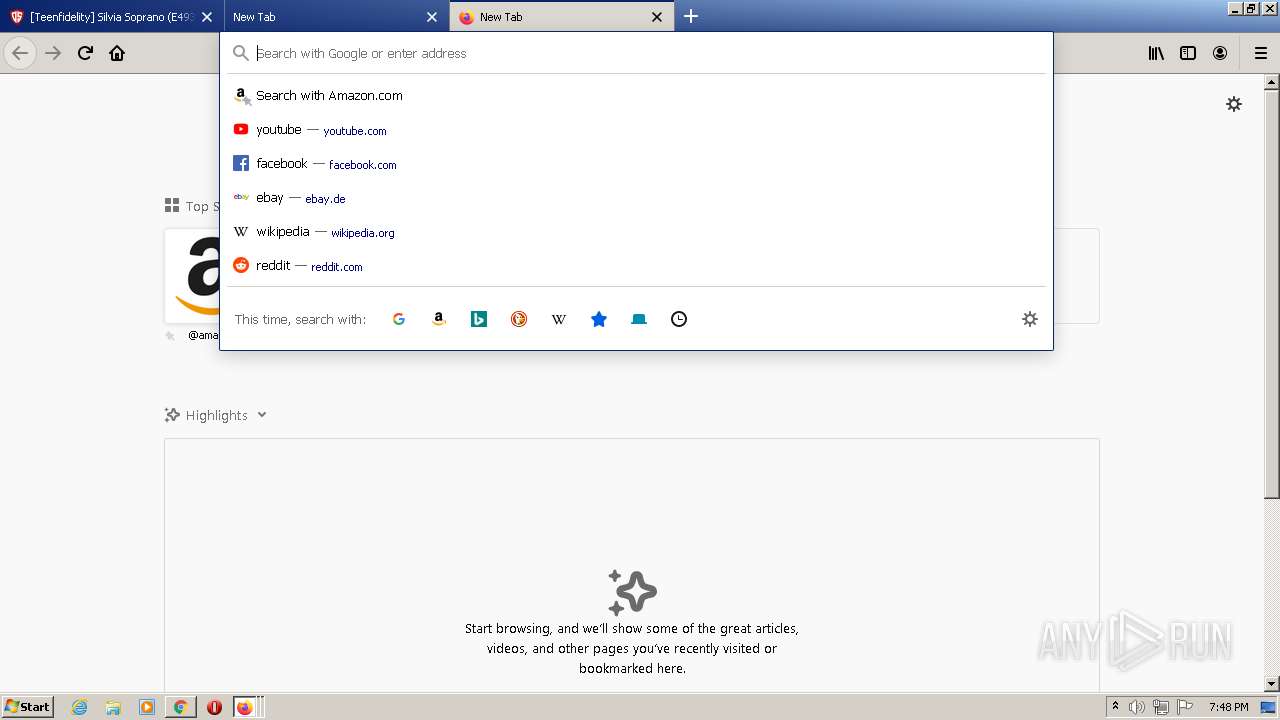Switch to the Teenfidelity Silvia Soprano tab
Image resolution: width=1280 pixels, height=720 pixels.
[112, 17]
